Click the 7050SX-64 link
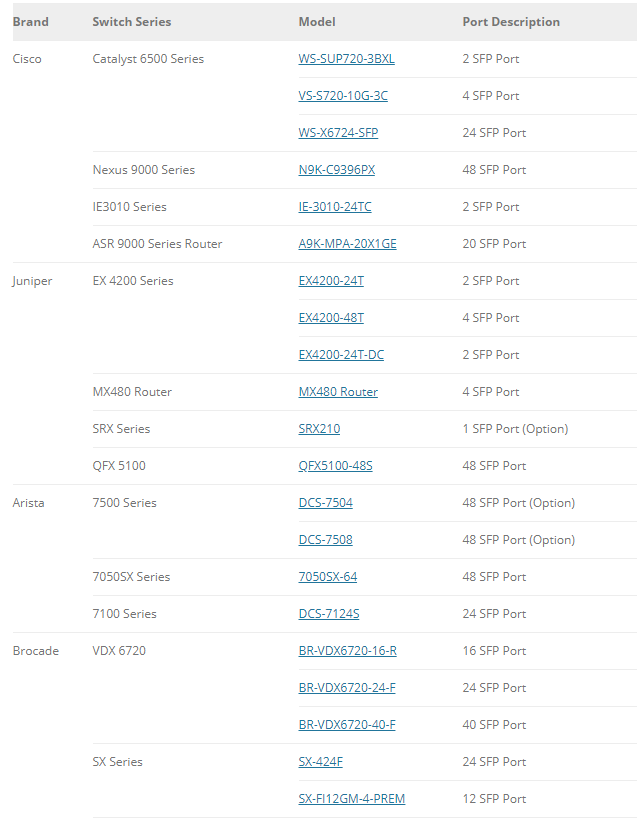The height and width of the screenshot is (819, 643). coord(327,577)
